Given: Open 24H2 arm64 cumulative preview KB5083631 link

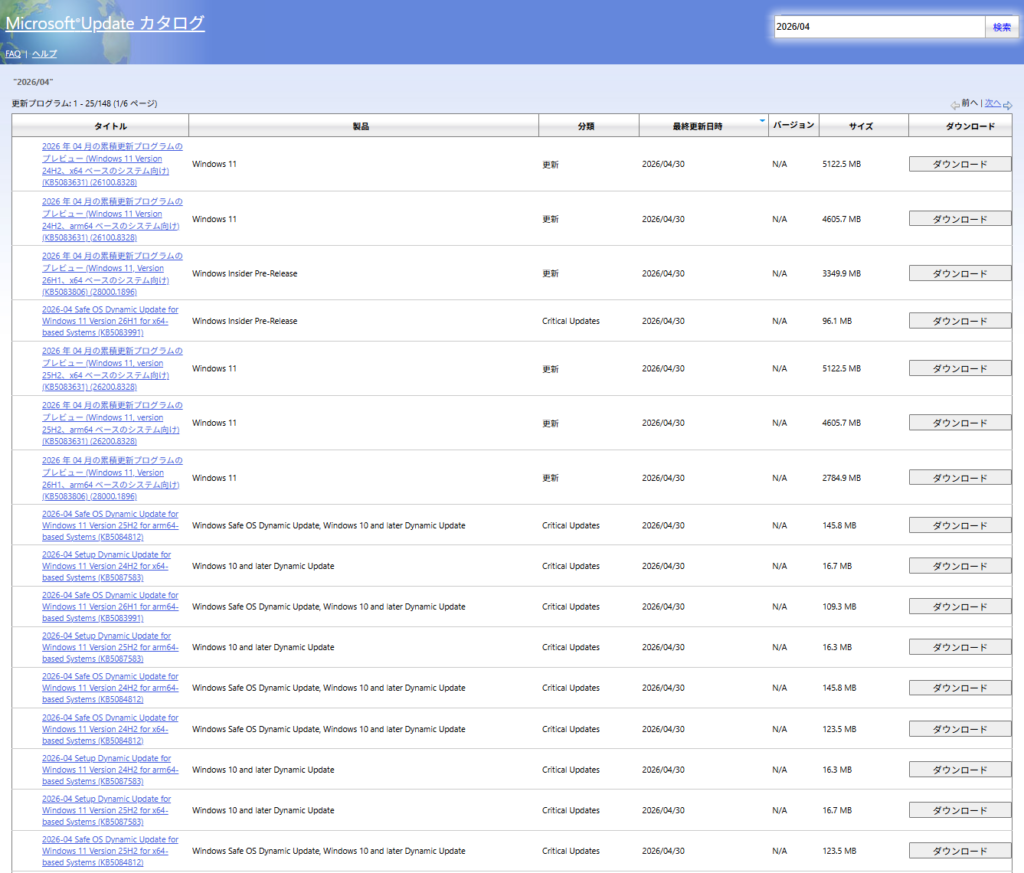Looking at the screenshot, I should point(112,219).
